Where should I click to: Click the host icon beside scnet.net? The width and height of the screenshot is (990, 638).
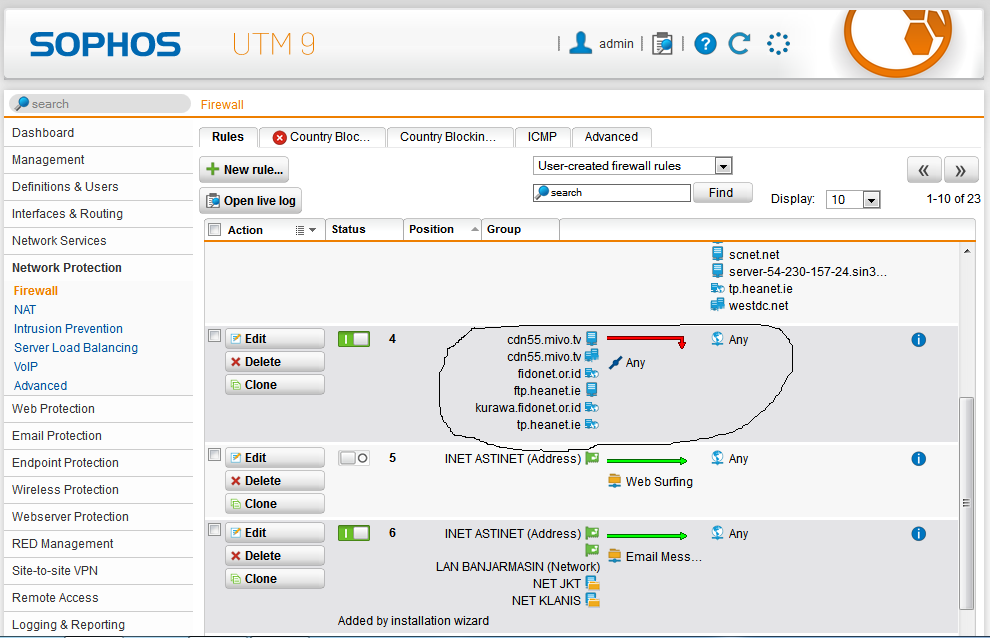tap(717, 254)
